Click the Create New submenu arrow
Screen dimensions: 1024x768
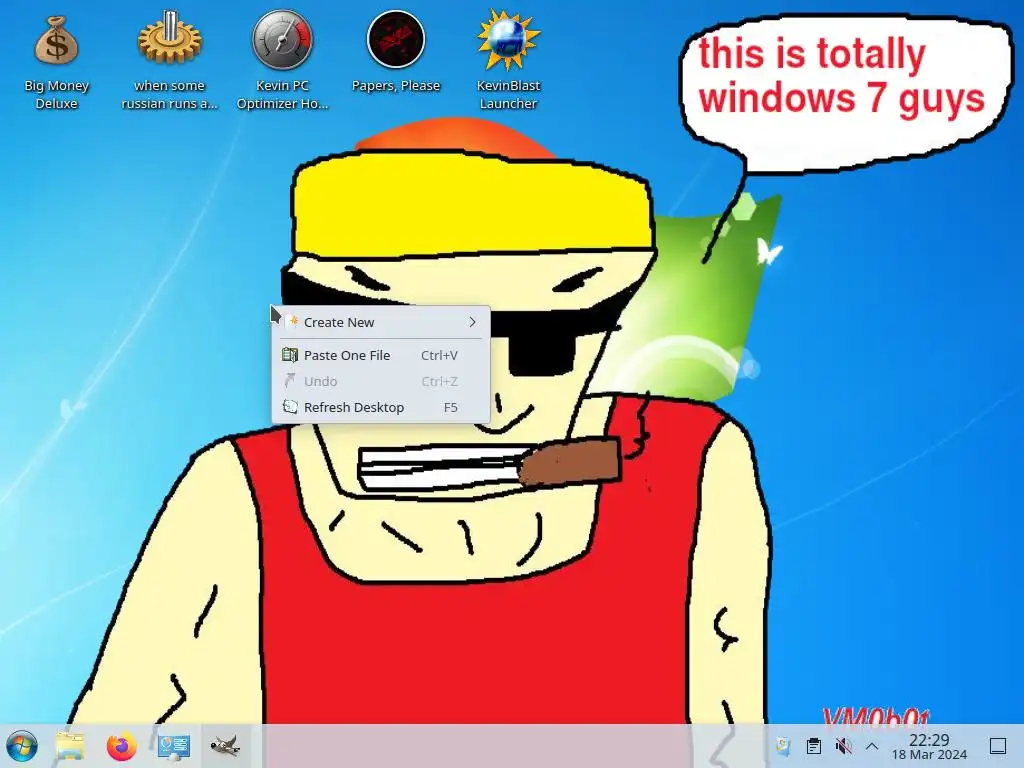click(472, 322)
